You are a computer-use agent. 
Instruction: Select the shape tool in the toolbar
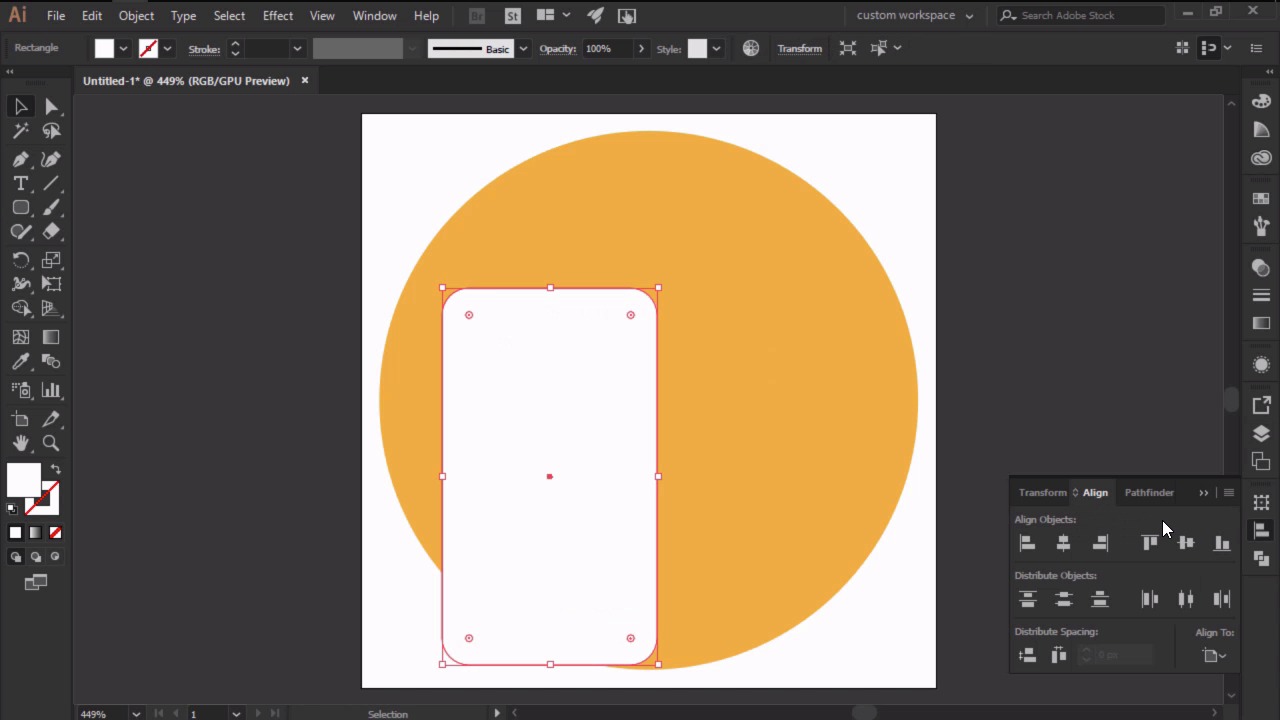click(21, 207)
